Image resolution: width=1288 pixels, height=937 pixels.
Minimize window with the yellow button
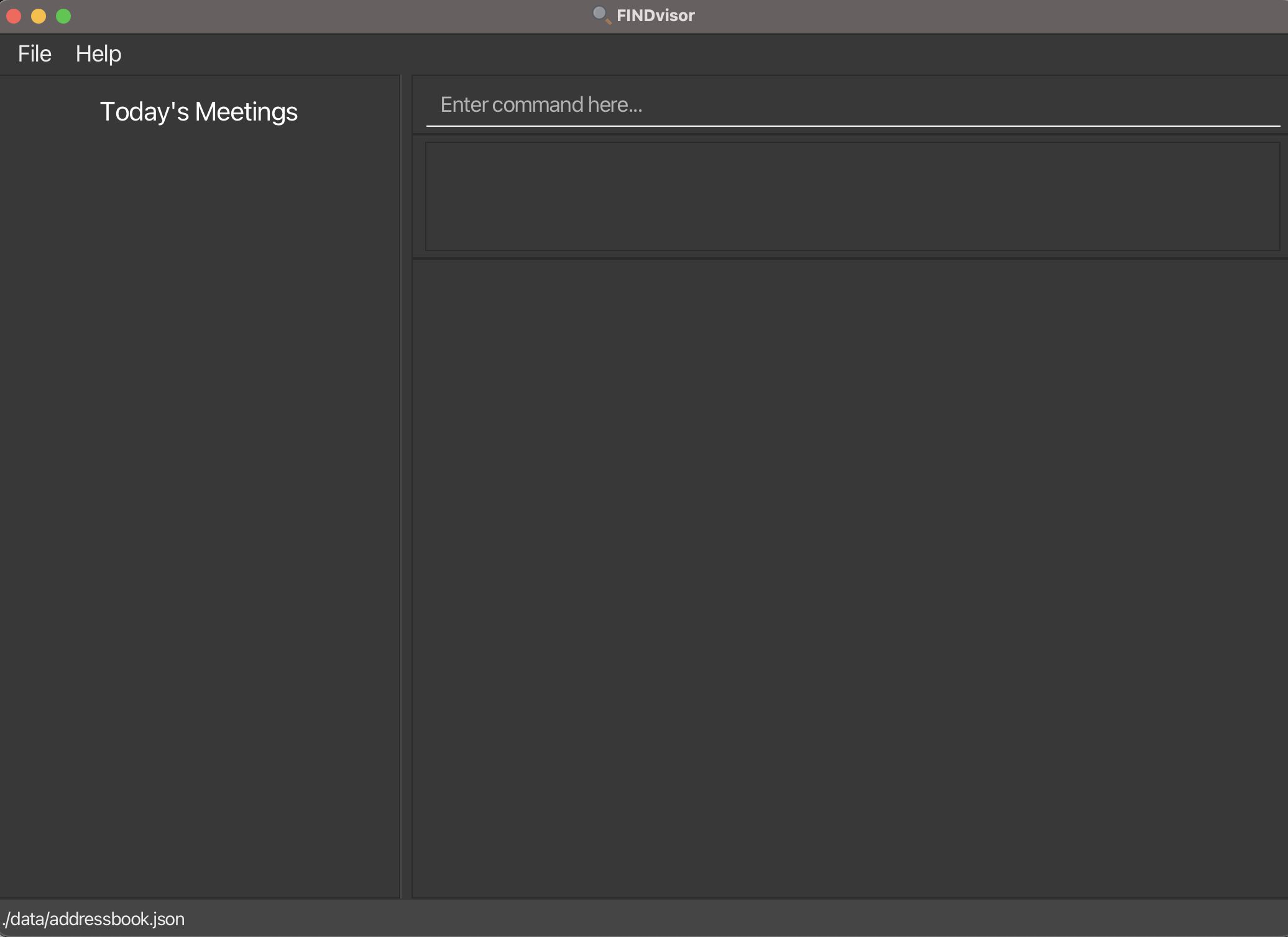39,16
